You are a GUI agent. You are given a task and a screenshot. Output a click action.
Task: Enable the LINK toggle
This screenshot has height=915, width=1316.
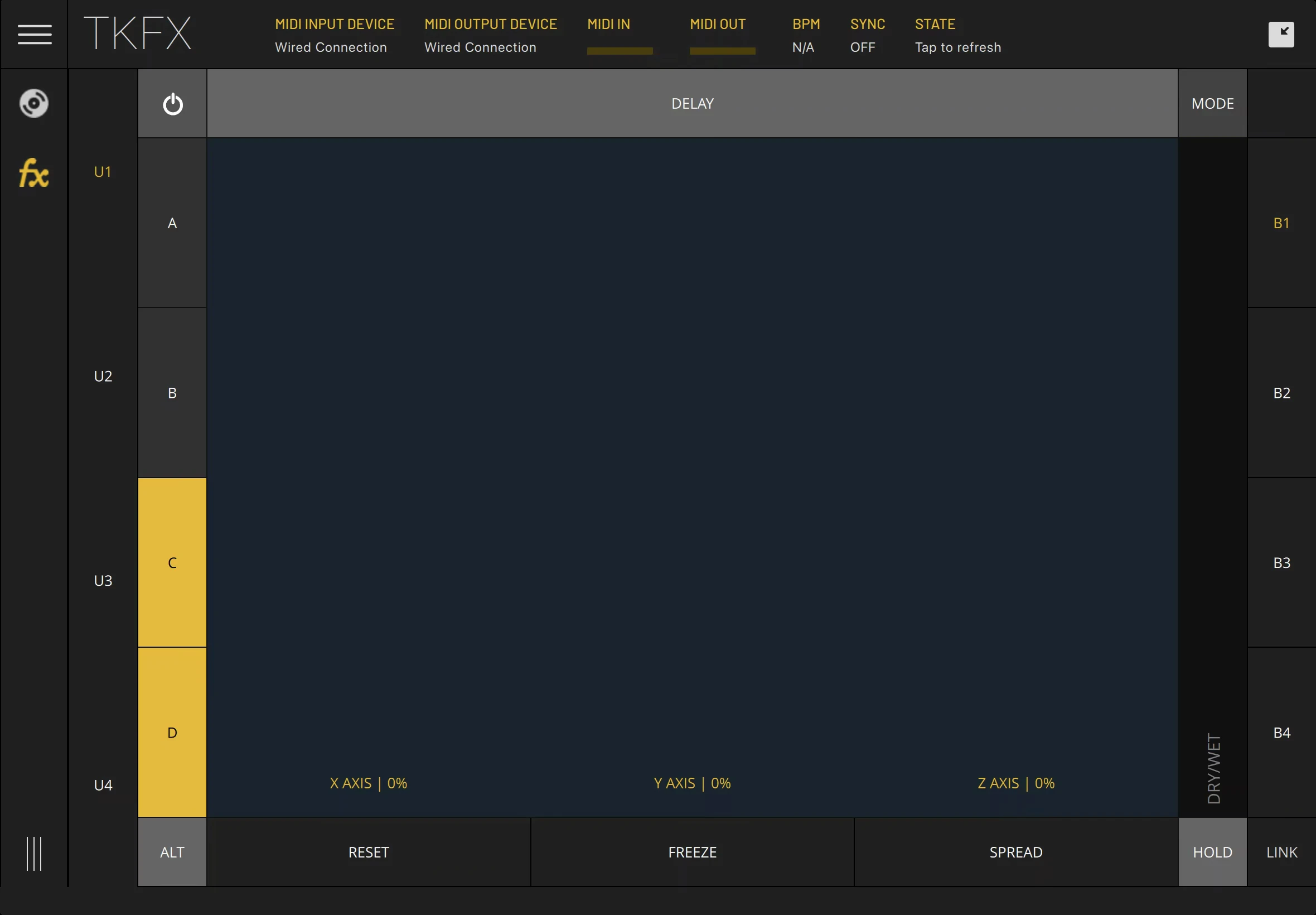[1281, 852]
